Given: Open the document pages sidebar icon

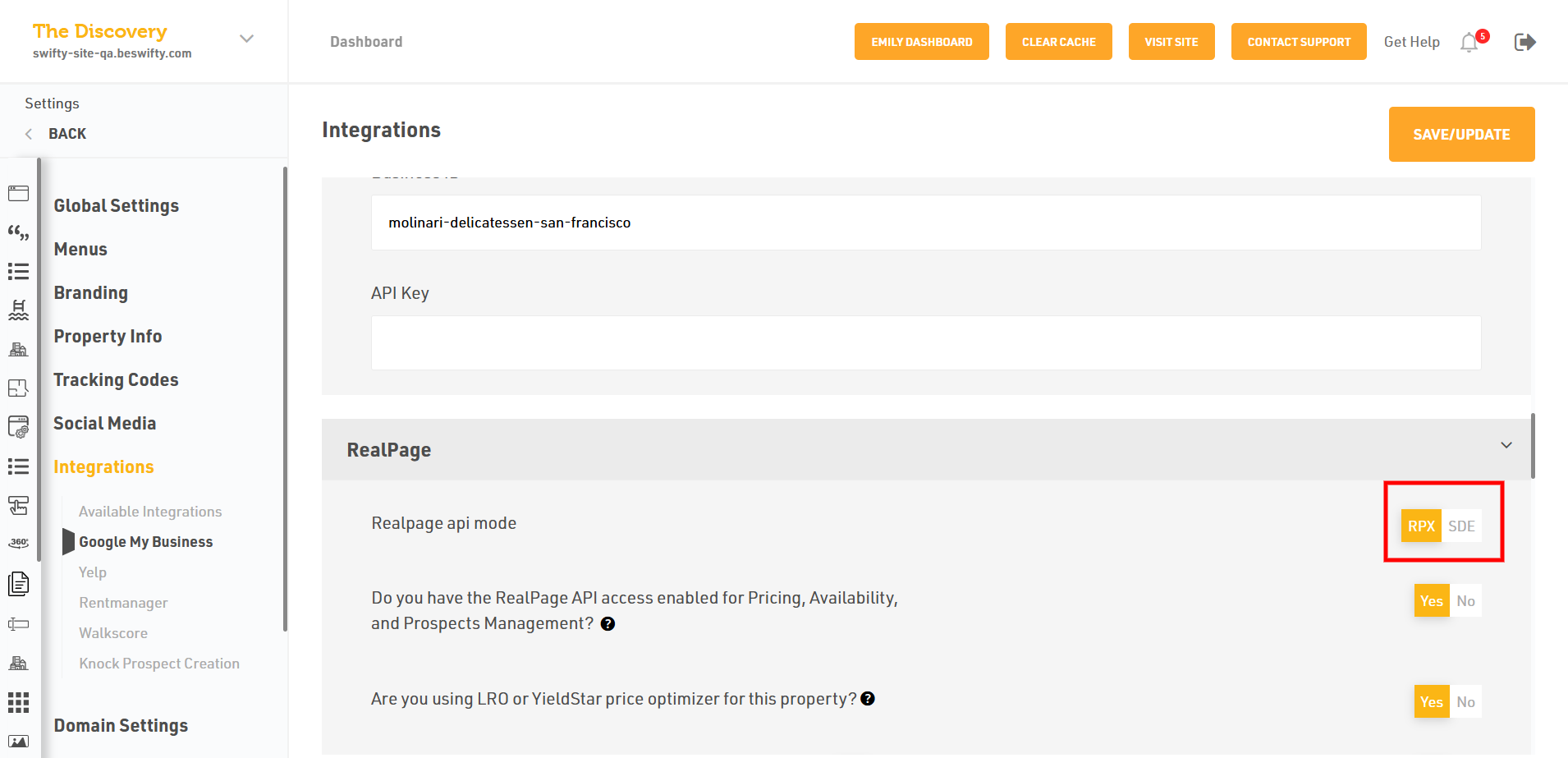Looking at the screenshot, I should click(18, 584).
